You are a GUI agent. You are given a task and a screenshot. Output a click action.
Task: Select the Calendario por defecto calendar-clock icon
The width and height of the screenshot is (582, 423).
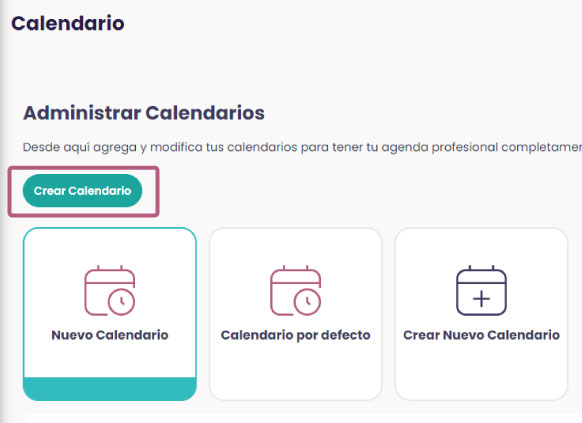(295, 291)
